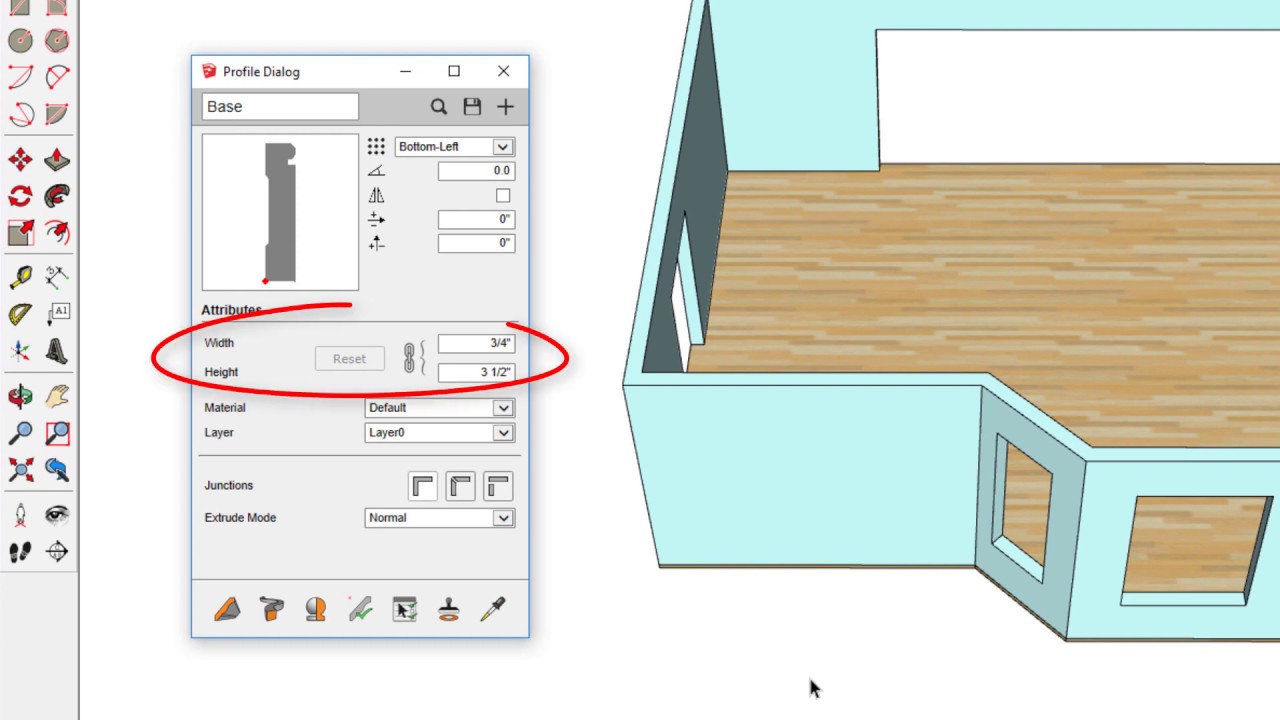Select the Move tool

click(21, 159)
